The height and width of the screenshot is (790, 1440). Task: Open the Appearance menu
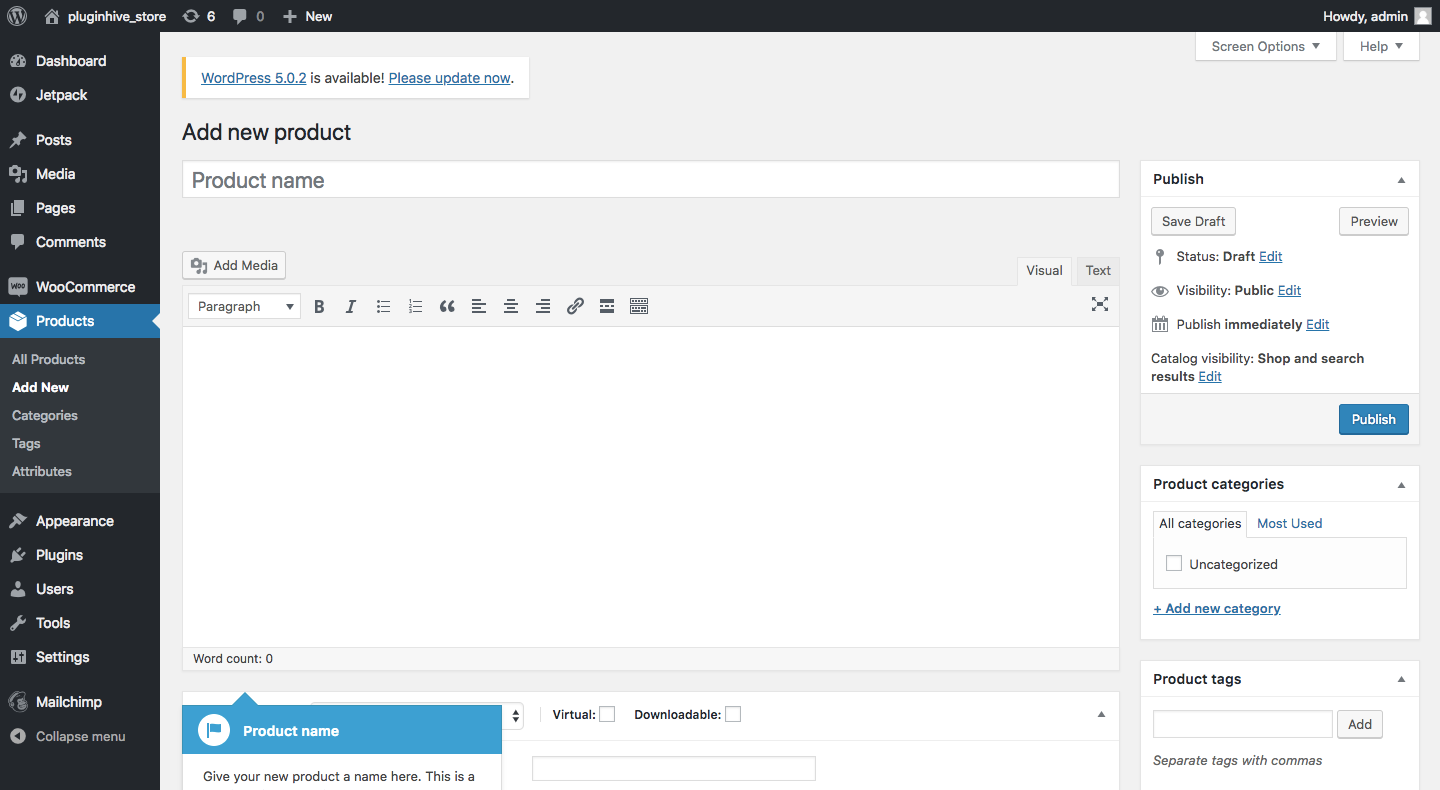pyautogui.click(x=80, y=521)
